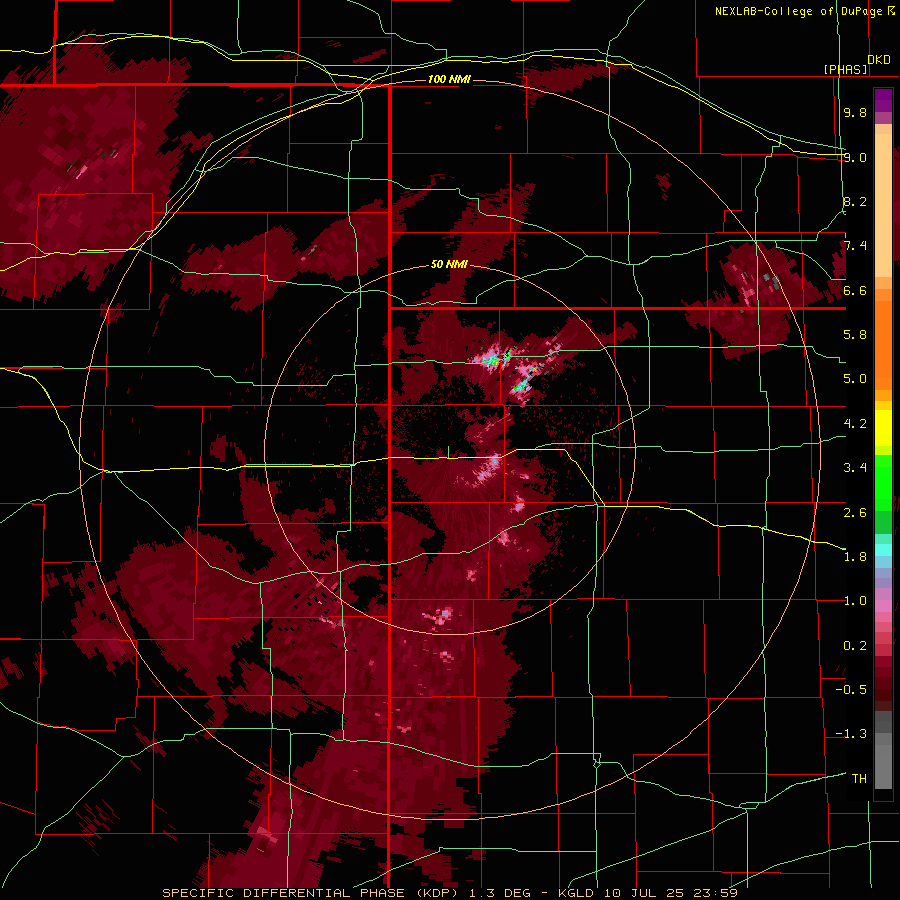Click the 2.6 value on the color scale

pos(855,512)
